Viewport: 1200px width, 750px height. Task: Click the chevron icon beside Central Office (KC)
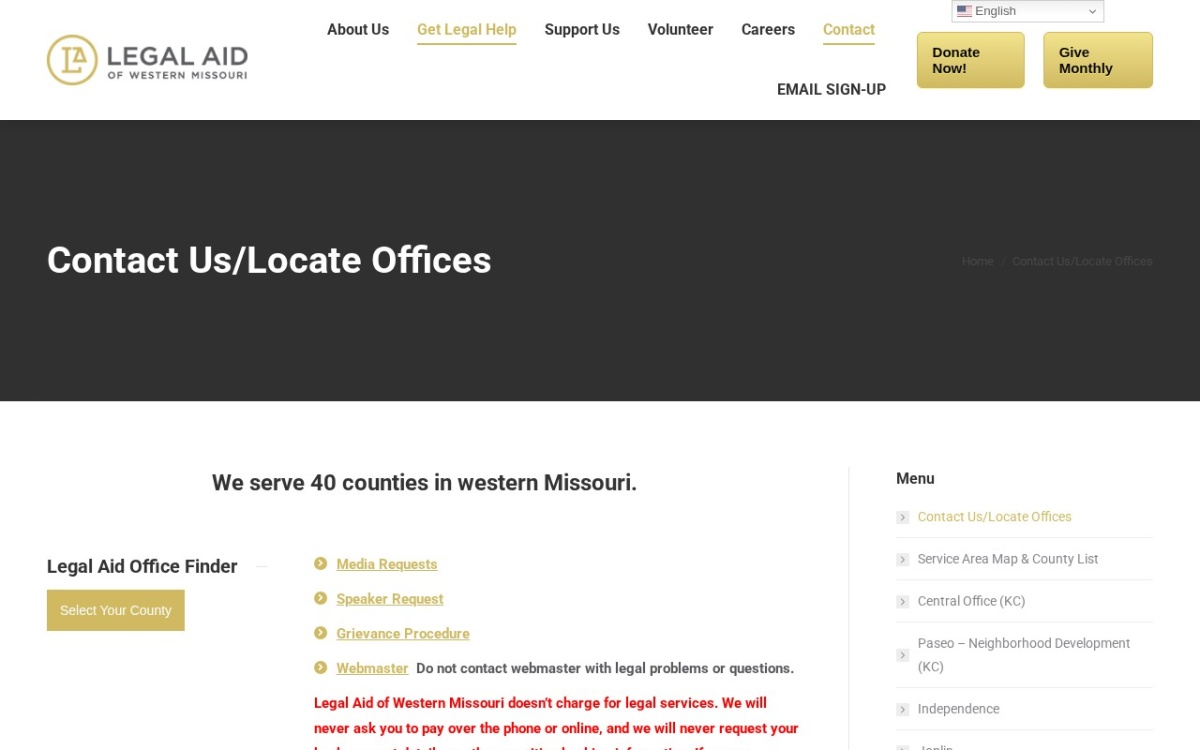902,601
